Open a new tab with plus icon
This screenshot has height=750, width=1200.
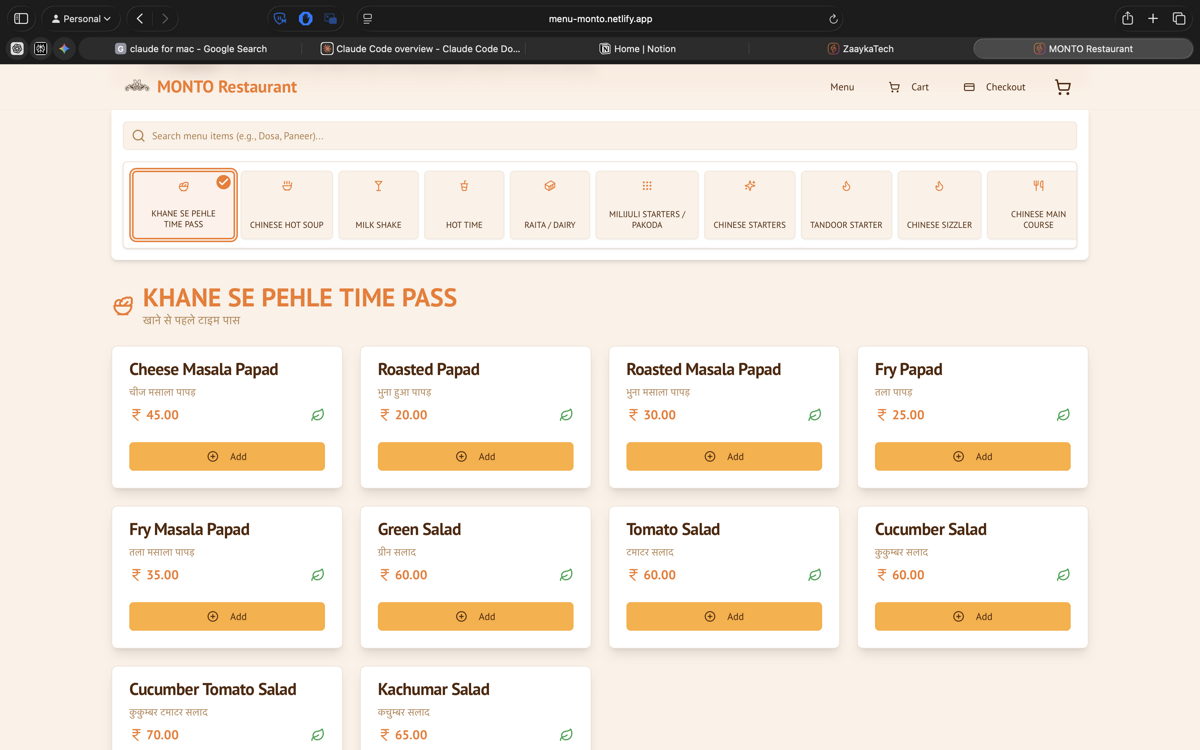click(1153, 19)
